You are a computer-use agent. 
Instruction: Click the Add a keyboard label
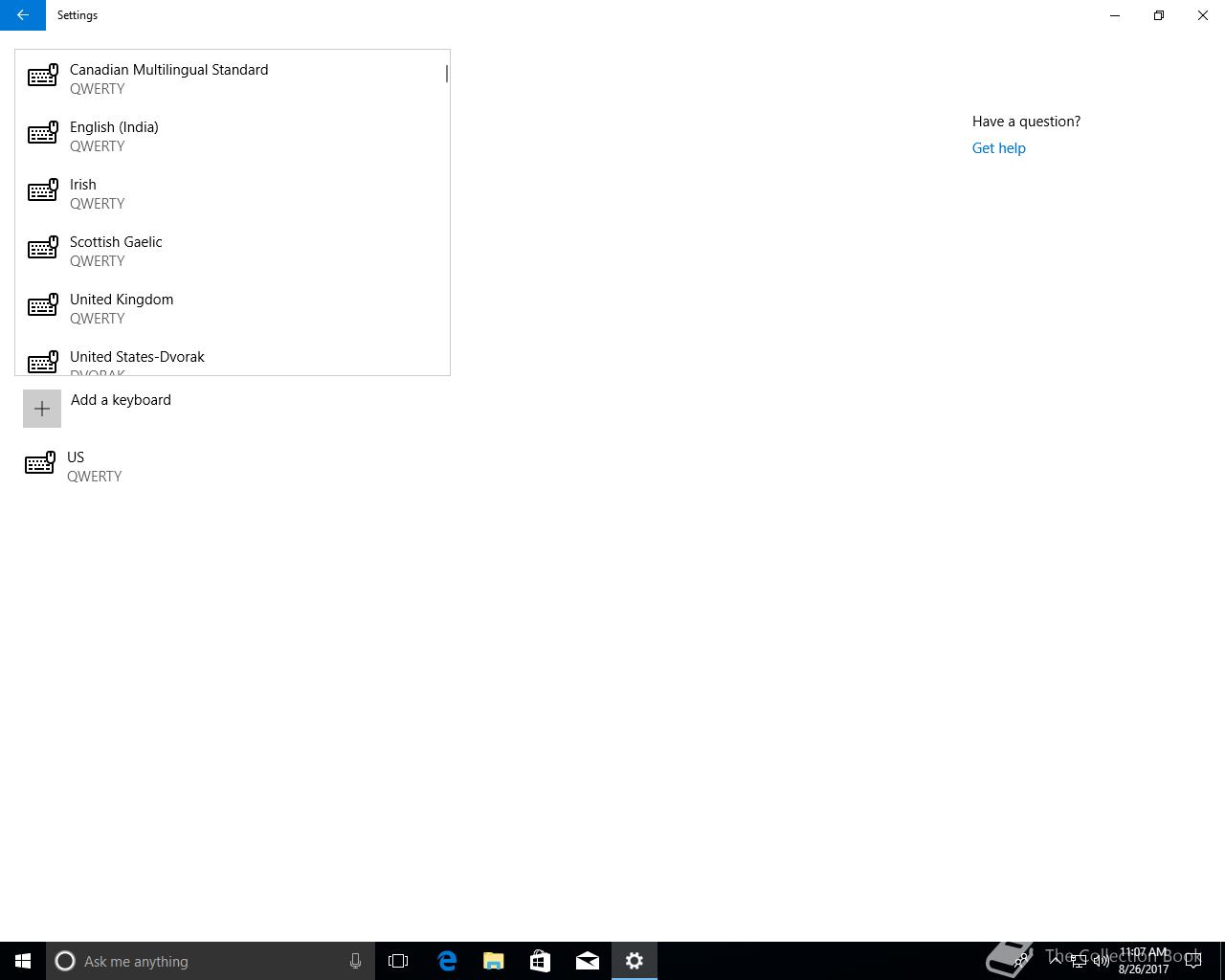click(121, 400)
